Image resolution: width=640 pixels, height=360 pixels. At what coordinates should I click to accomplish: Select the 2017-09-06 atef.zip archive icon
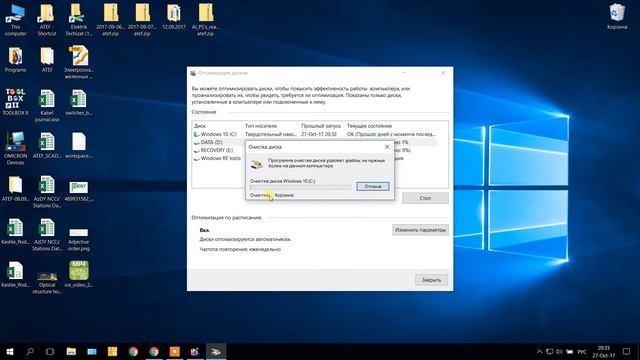pos(110,20)
